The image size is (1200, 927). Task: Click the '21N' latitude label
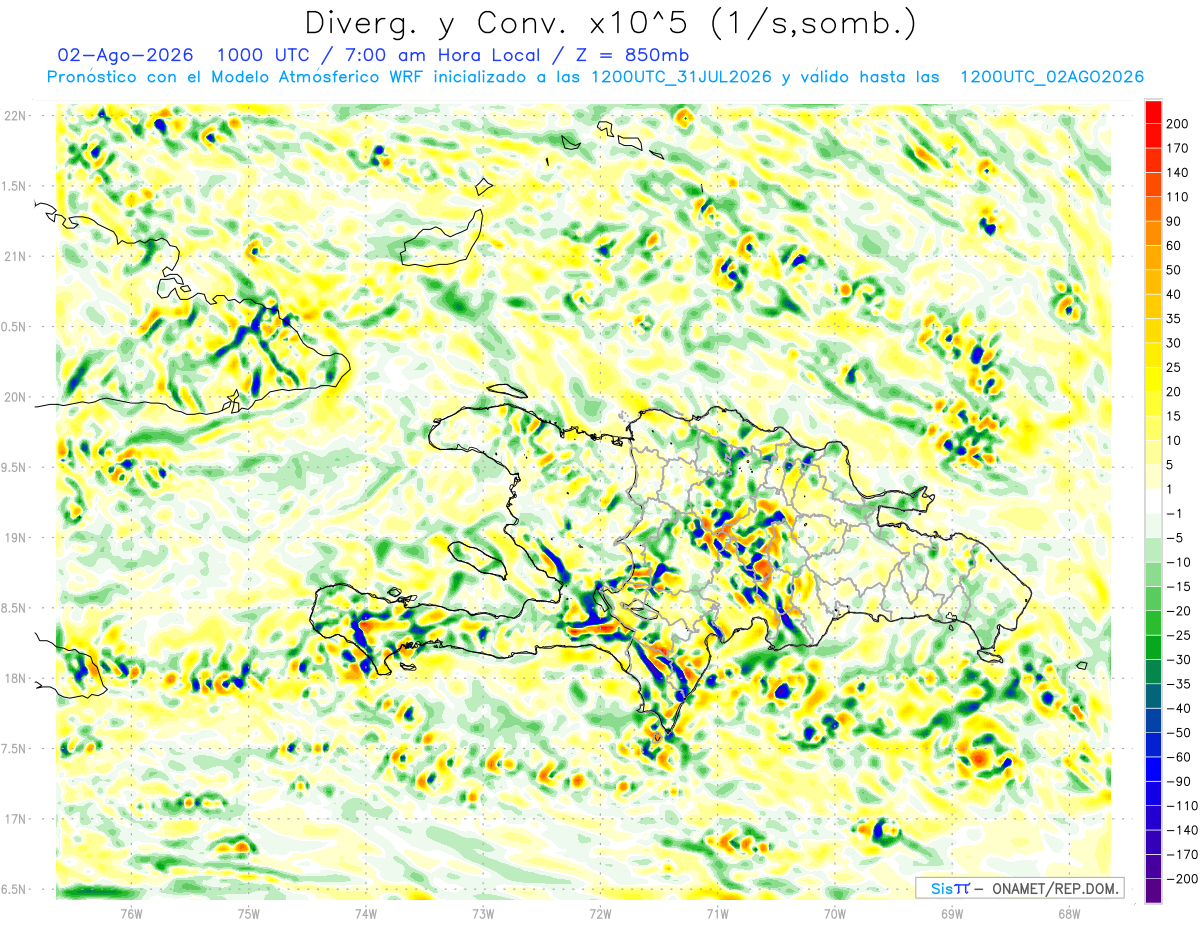(15, 257)
